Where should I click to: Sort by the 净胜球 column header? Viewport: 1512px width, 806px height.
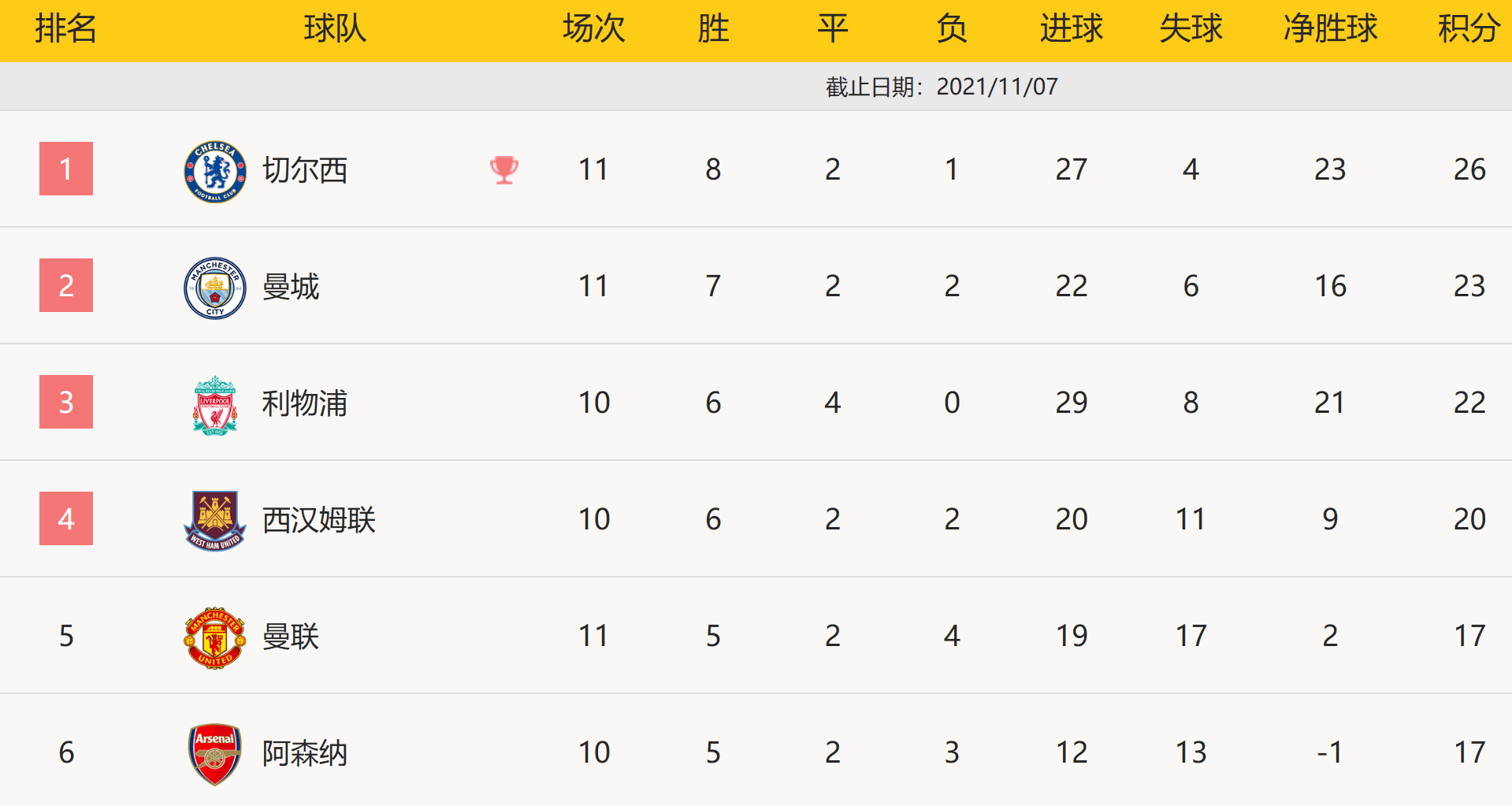[x=1330, y=29]
